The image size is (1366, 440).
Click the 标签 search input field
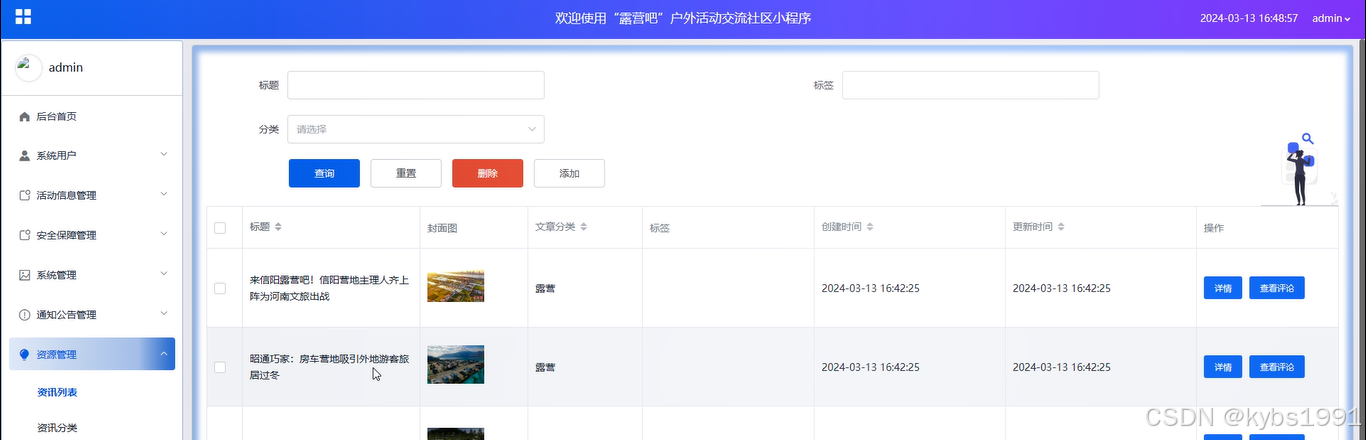tap(970, 85)
